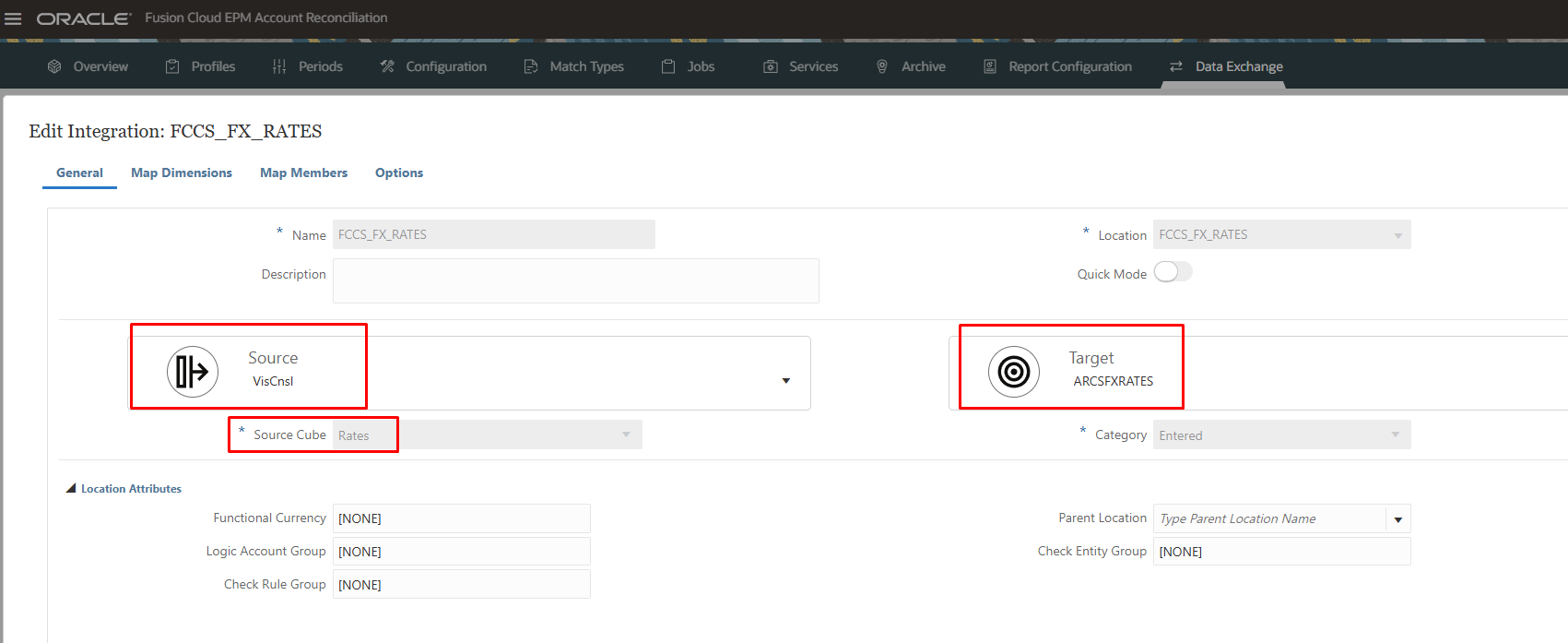Click the Archive pin icon
The height and width of the screenshot is (643, 1568).
point(882,66)
